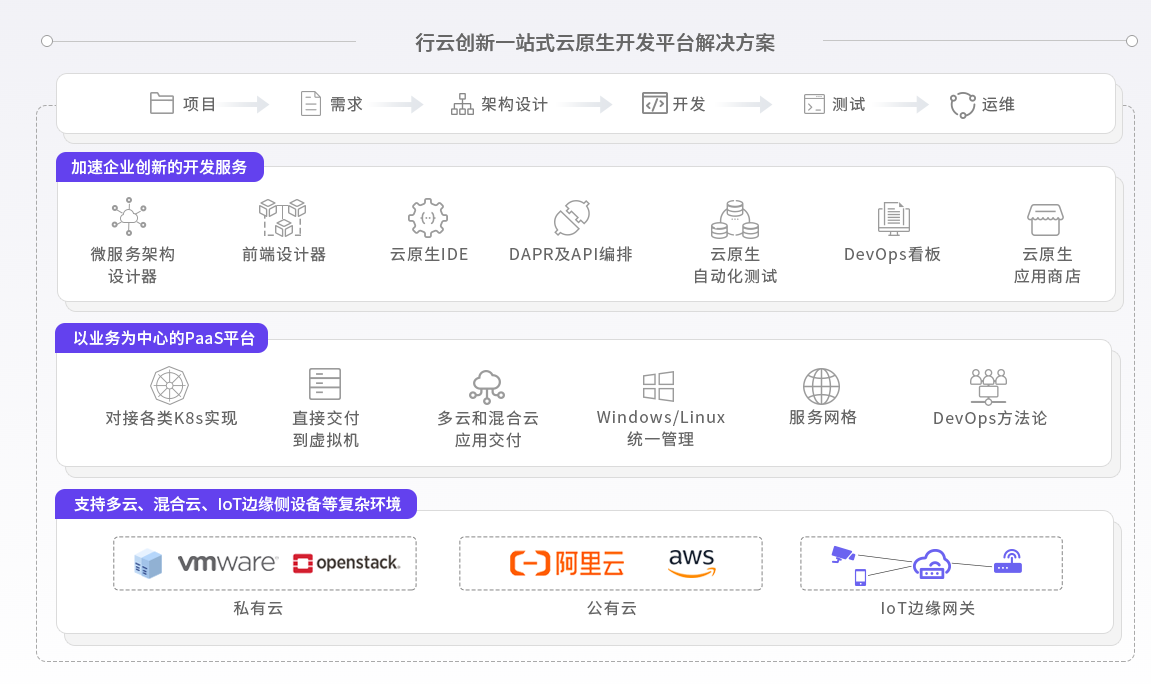Open the 多云和混合云应用交付 cloud icon
This screenshot has height=684, width=1151.
point(487,383)
